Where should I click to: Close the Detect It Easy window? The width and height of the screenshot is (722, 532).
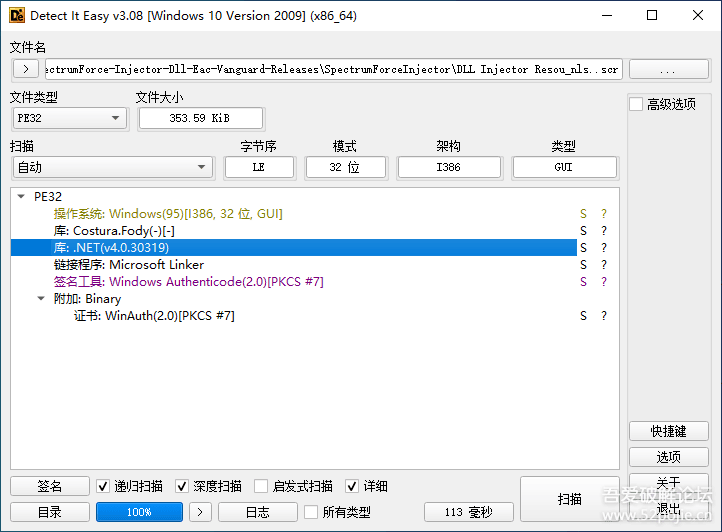tap(698, 16)
